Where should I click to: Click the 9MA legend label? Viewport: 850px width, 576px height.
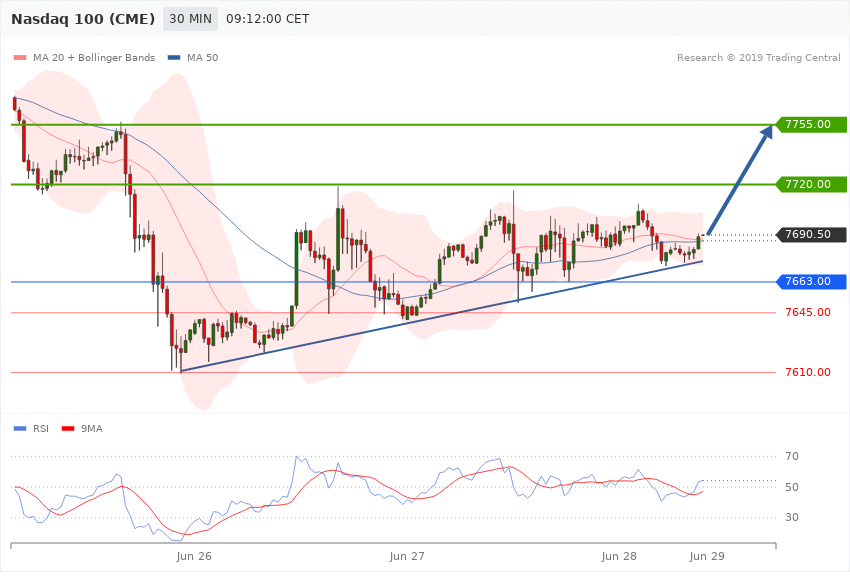pyautogui.click(x=92, y=429)
